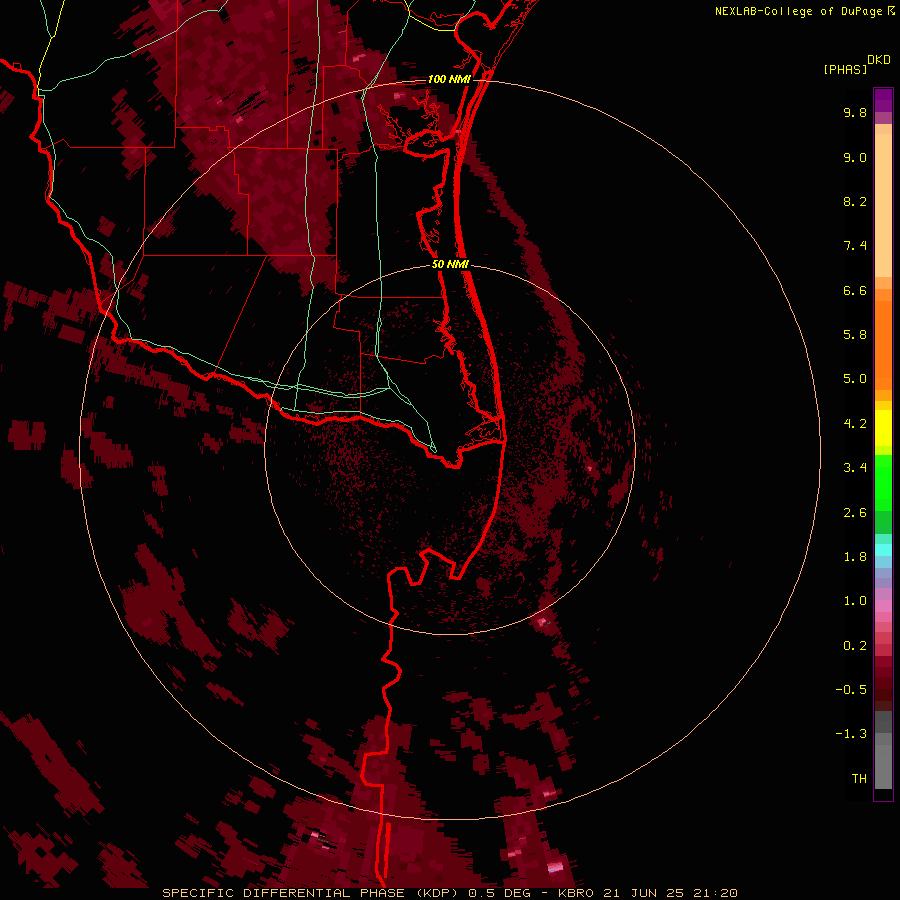The image size is (900, 900).
Task: Pick the cyan segment of the color bar
Action: coord(883,550)
